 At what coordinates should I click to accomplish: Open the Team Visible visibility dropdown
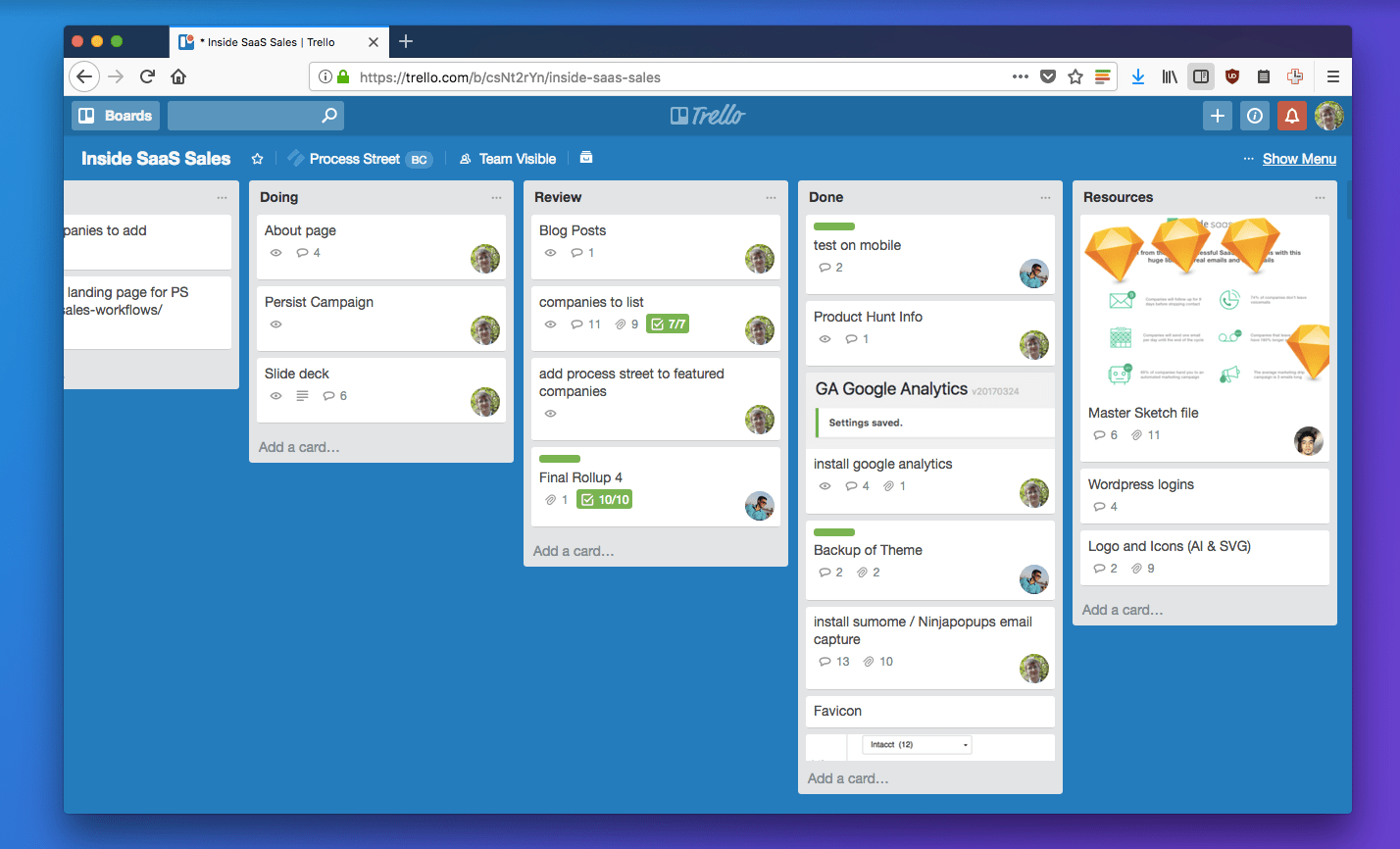tap(508, 159)
